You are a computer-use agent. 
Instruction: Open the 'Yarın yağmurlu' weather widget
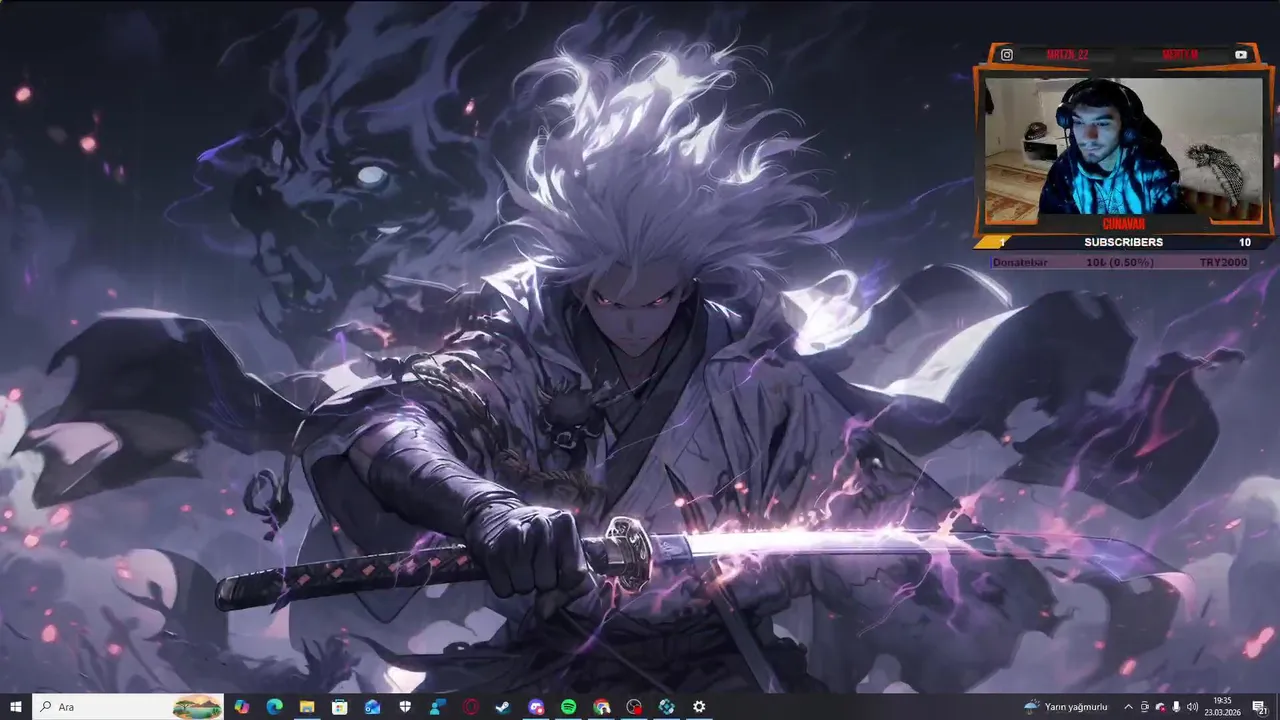tap(1066, 707)
